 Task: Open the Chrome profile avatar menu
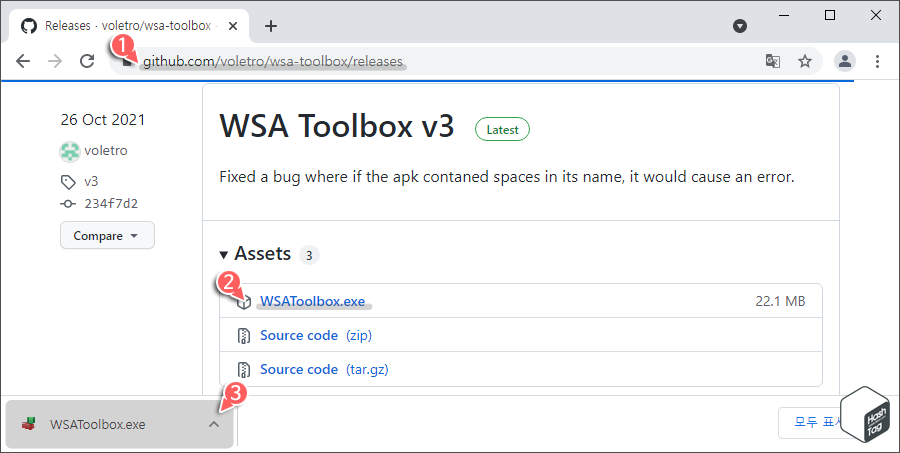coord(845,61)
